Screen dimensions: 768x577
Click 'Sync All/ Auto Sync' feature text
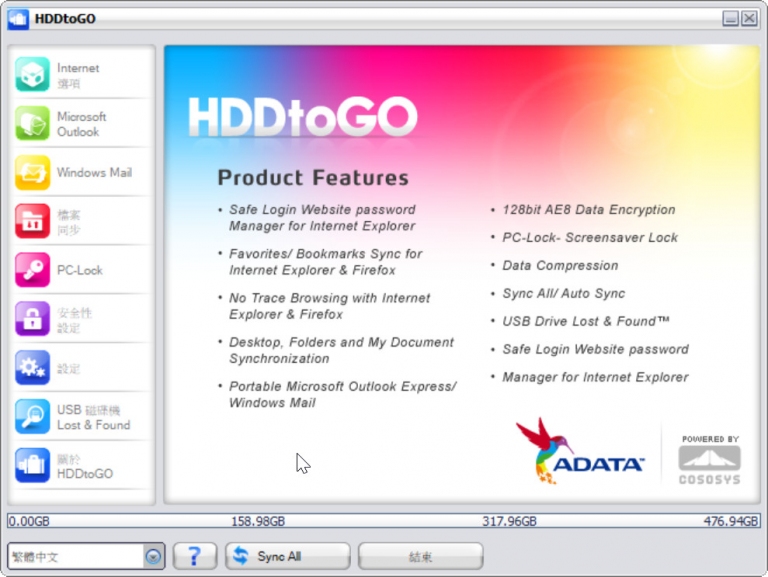(x=564, y=293)
